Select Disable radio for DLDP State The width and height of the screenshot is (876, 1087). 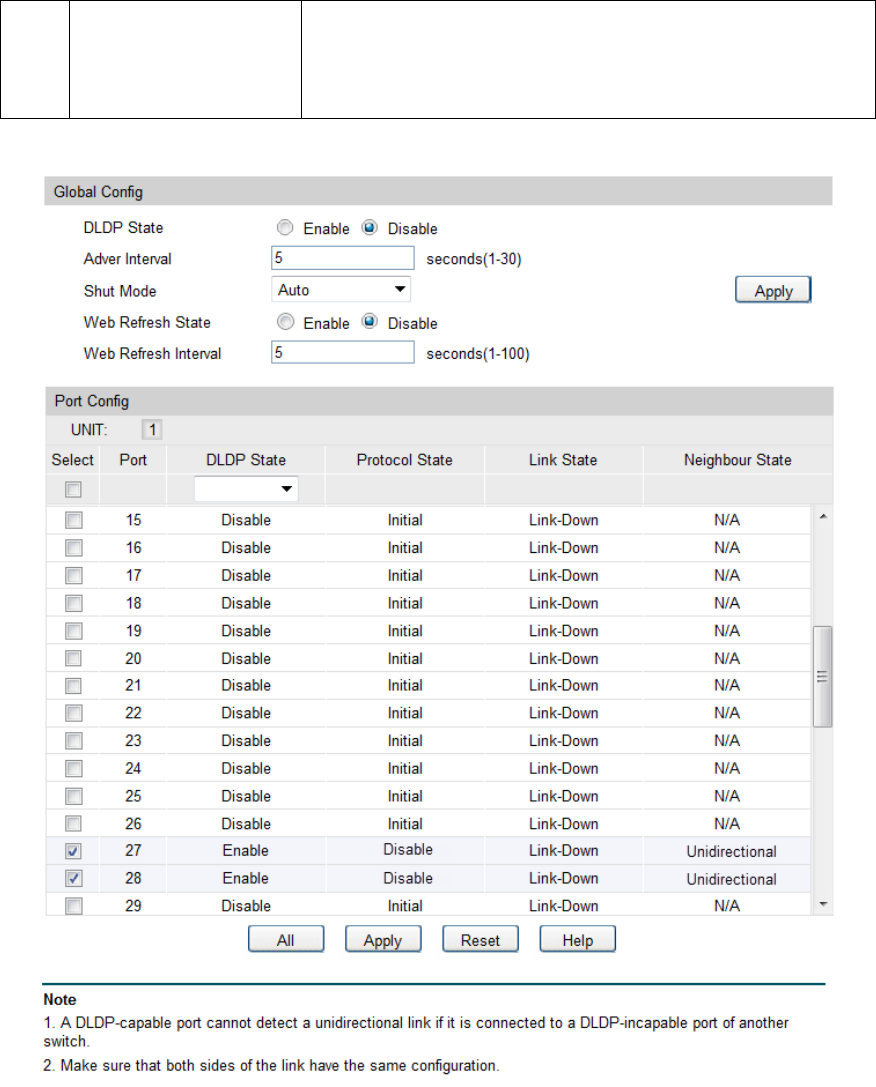point(370,227)
